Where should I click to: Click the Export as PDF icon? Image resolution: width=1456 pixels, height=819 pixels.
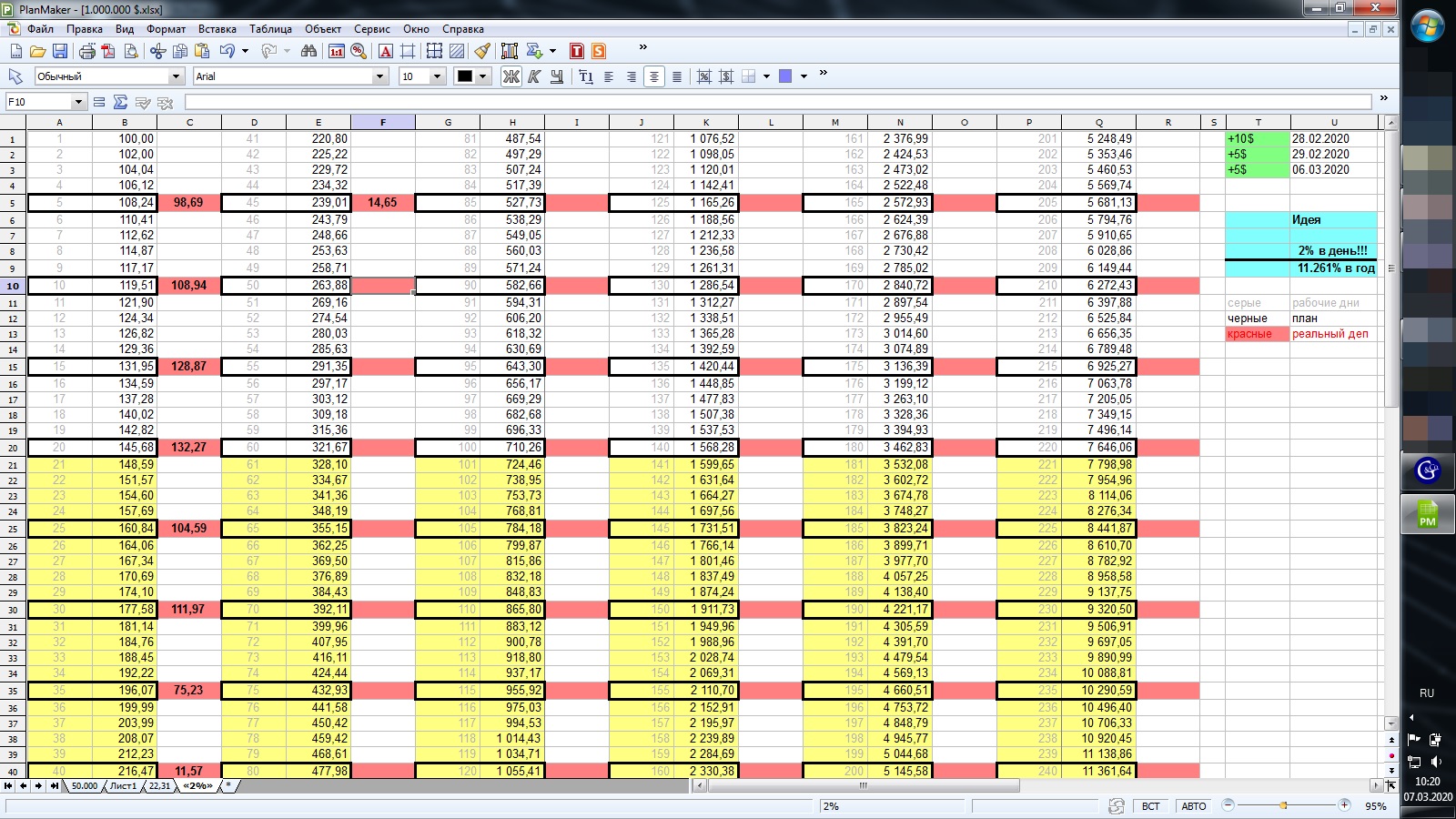point(109,51)
